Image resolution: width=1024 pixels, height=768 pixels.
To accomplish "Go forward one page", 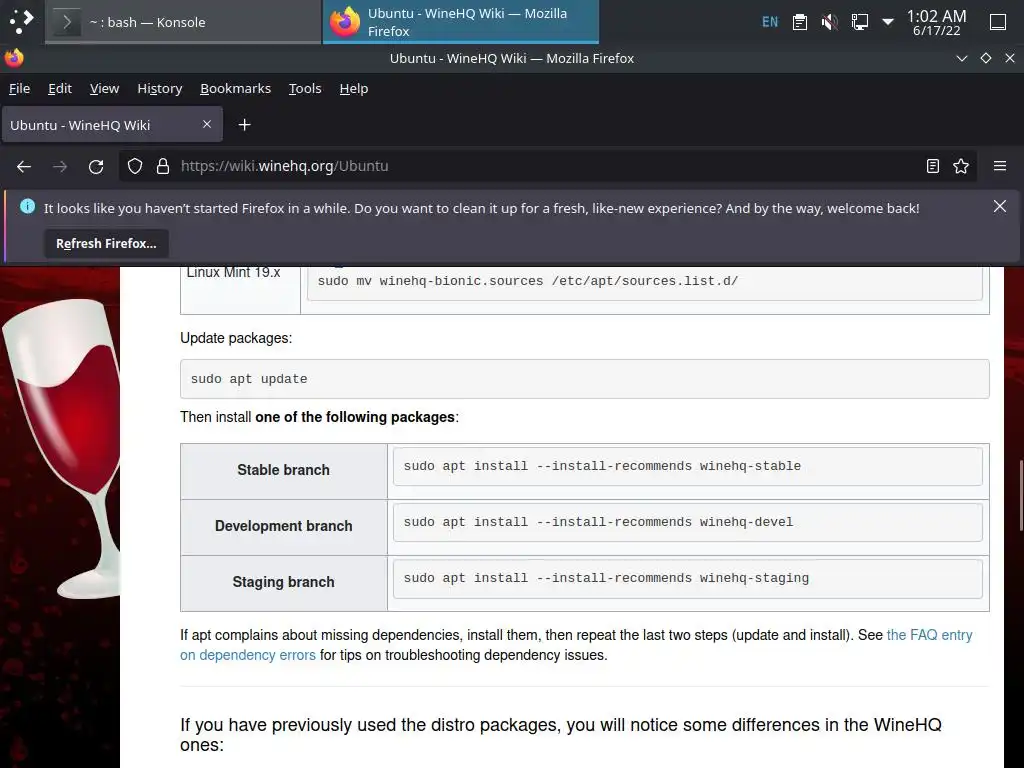I will click(x=60, y=167).
